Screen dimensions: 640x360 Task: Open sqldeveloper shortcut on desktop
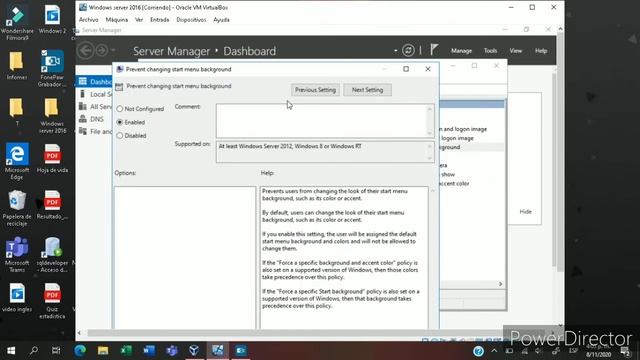[x=52, y=255]
